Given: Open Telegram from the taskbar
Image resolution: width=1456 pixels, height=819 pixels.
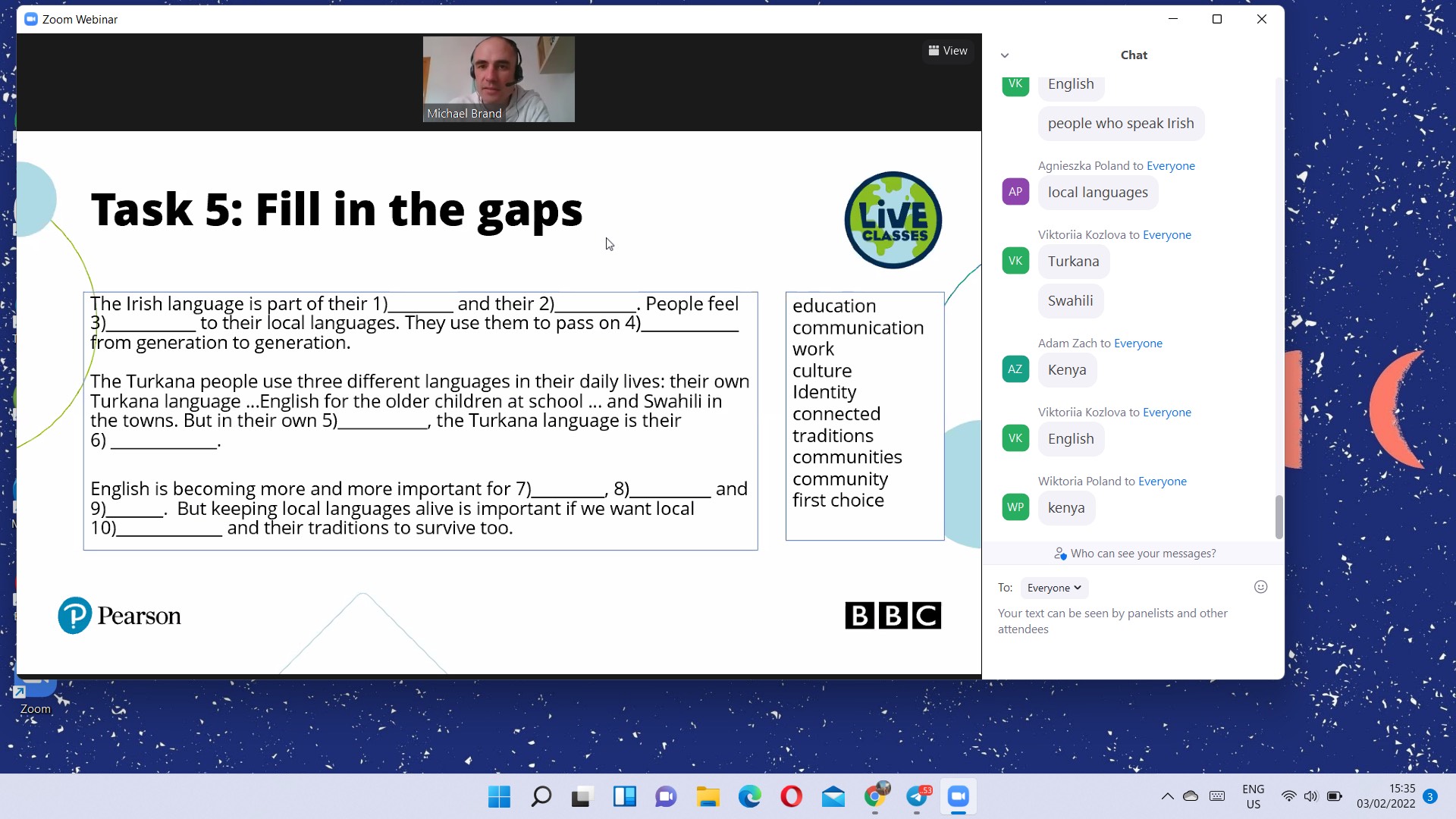Looking at the screenshot, I should [917, 797].
